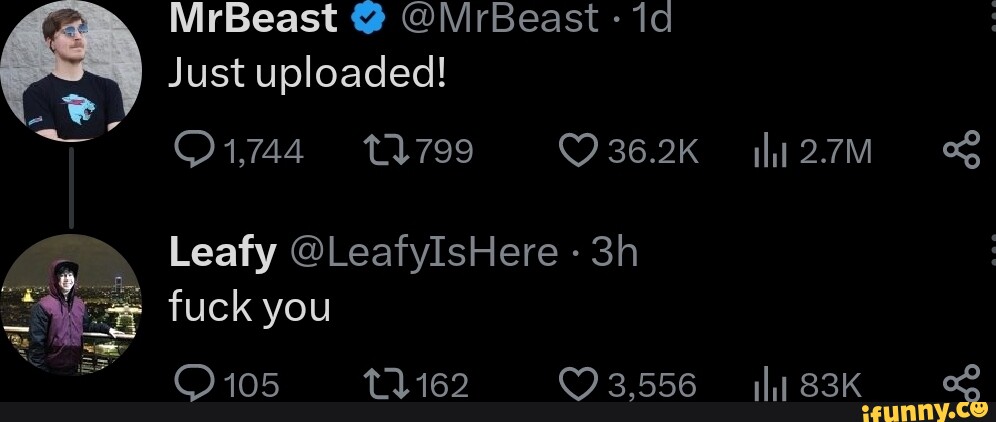Like Leafy's reply with heart icon

coord(578,383)
